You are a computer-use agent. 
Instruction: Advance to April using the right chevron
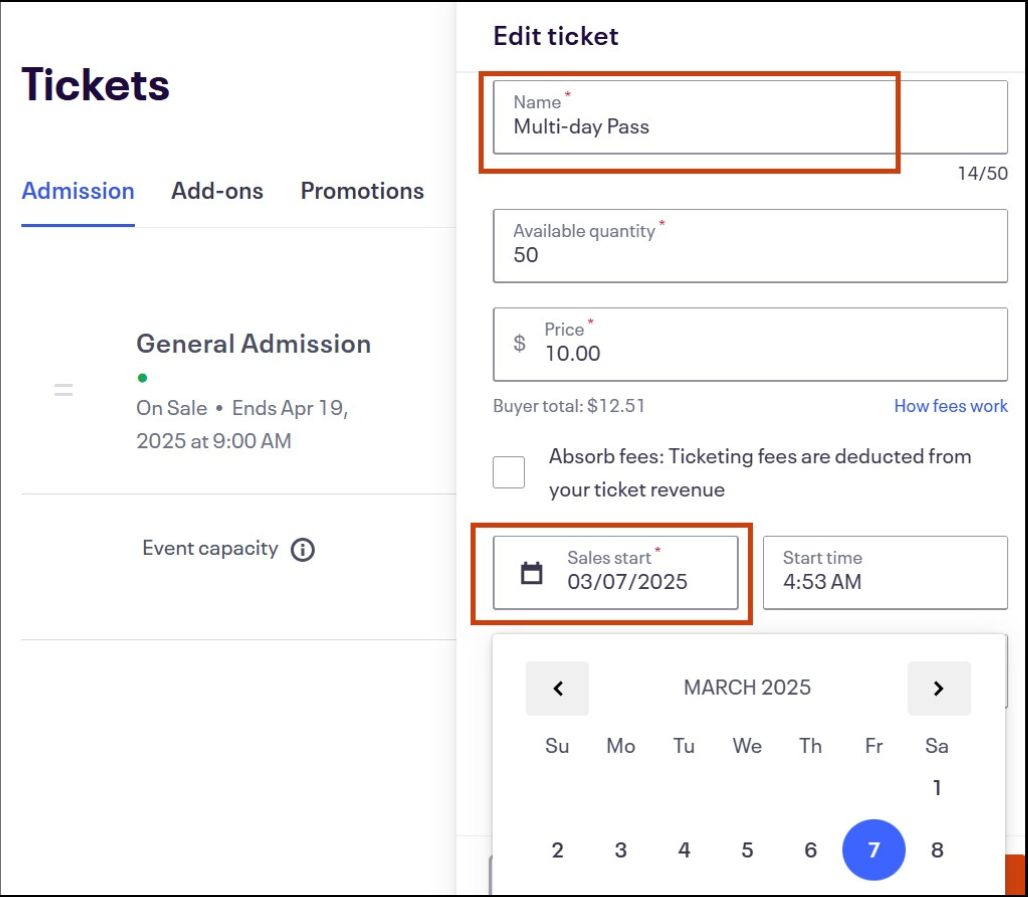938,687
